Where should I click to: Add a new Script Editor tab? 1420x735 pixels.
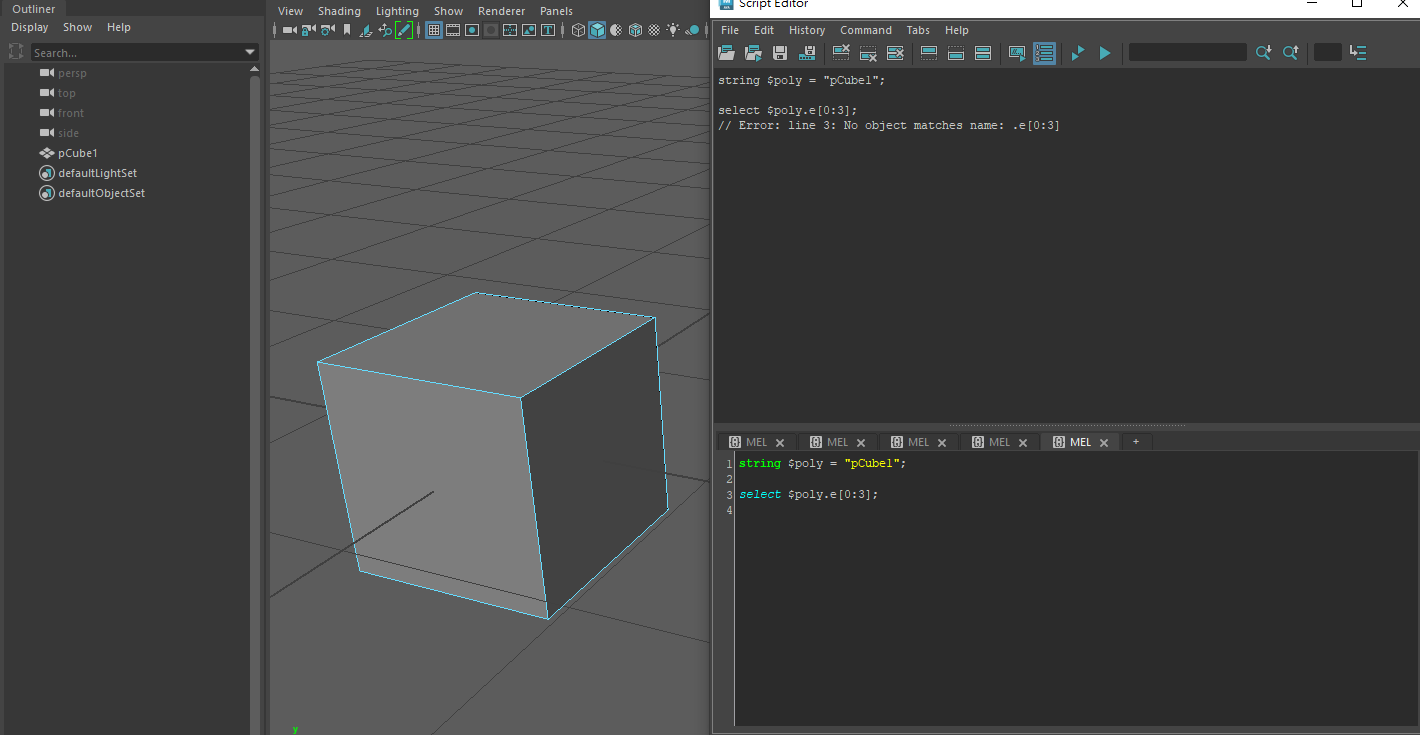click(1136, 442)
